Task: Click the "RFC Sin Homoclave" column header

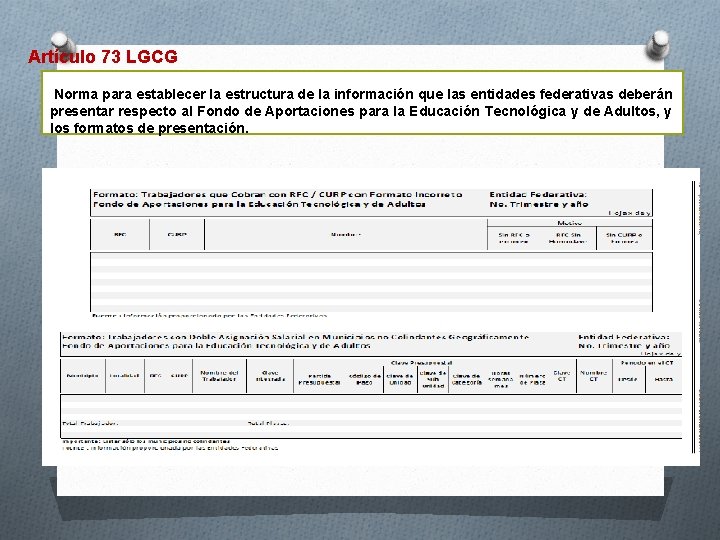Action: [568, 238]
